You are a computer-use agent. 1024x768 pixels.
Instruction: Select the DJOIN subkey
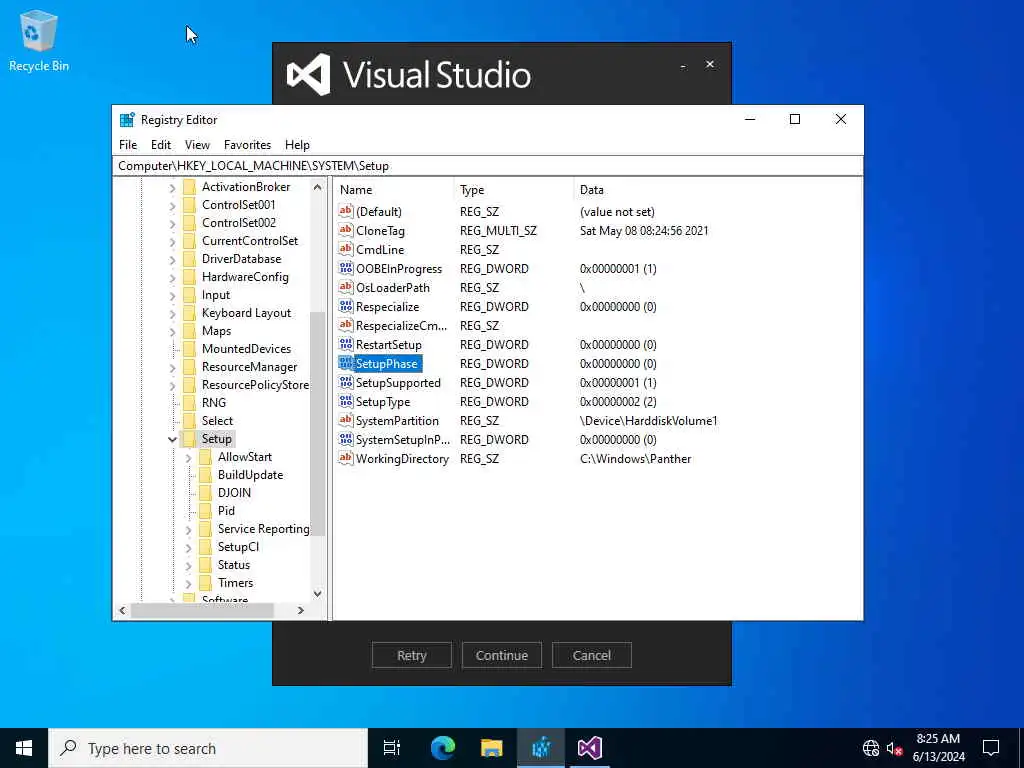(x=234, y=493)
